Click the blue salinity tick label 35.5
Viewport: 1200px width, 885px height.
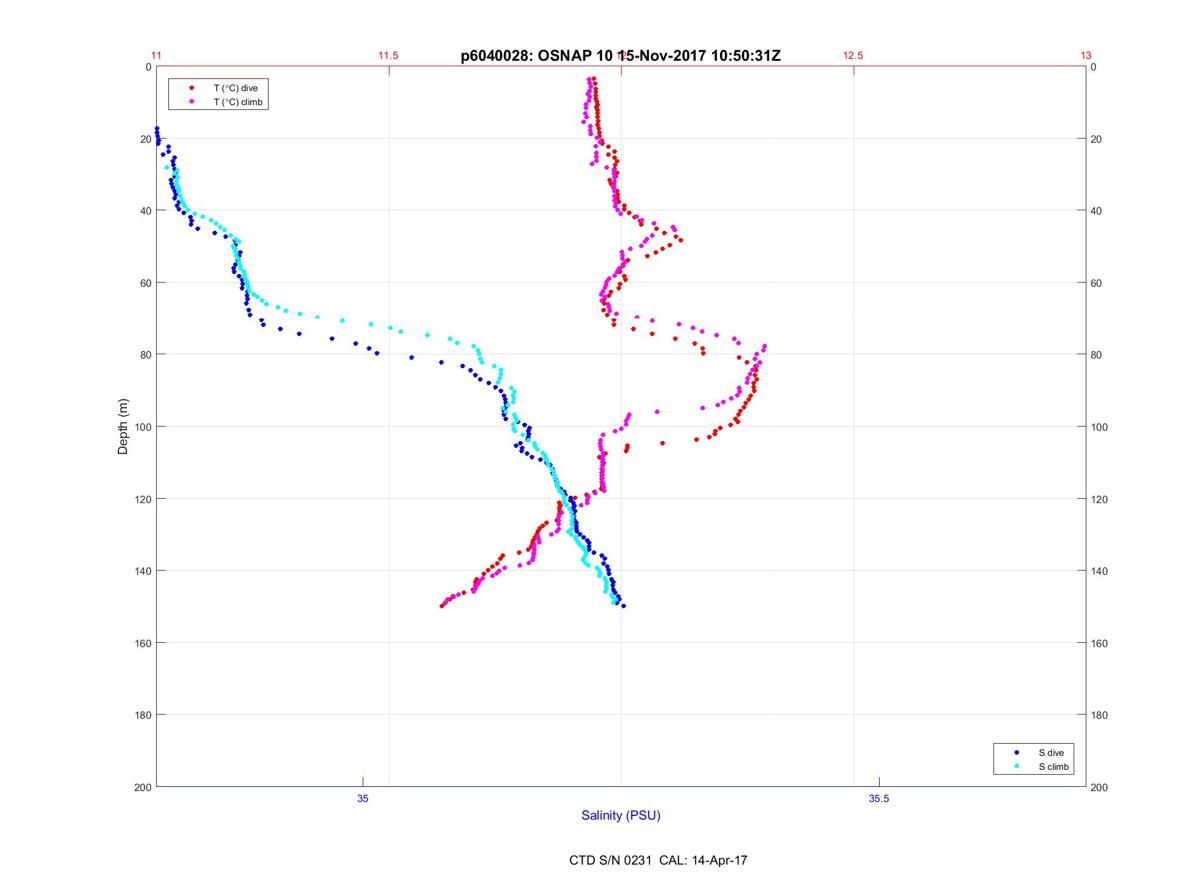(x=879, y=798)
